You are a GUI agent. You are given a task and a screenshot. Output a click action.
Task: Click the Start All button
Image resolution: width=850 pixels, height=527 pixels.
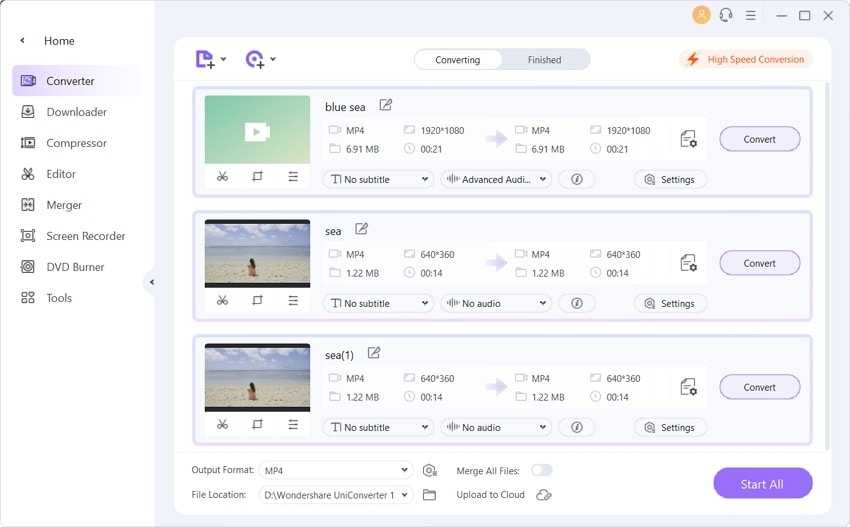coord(762,484)
